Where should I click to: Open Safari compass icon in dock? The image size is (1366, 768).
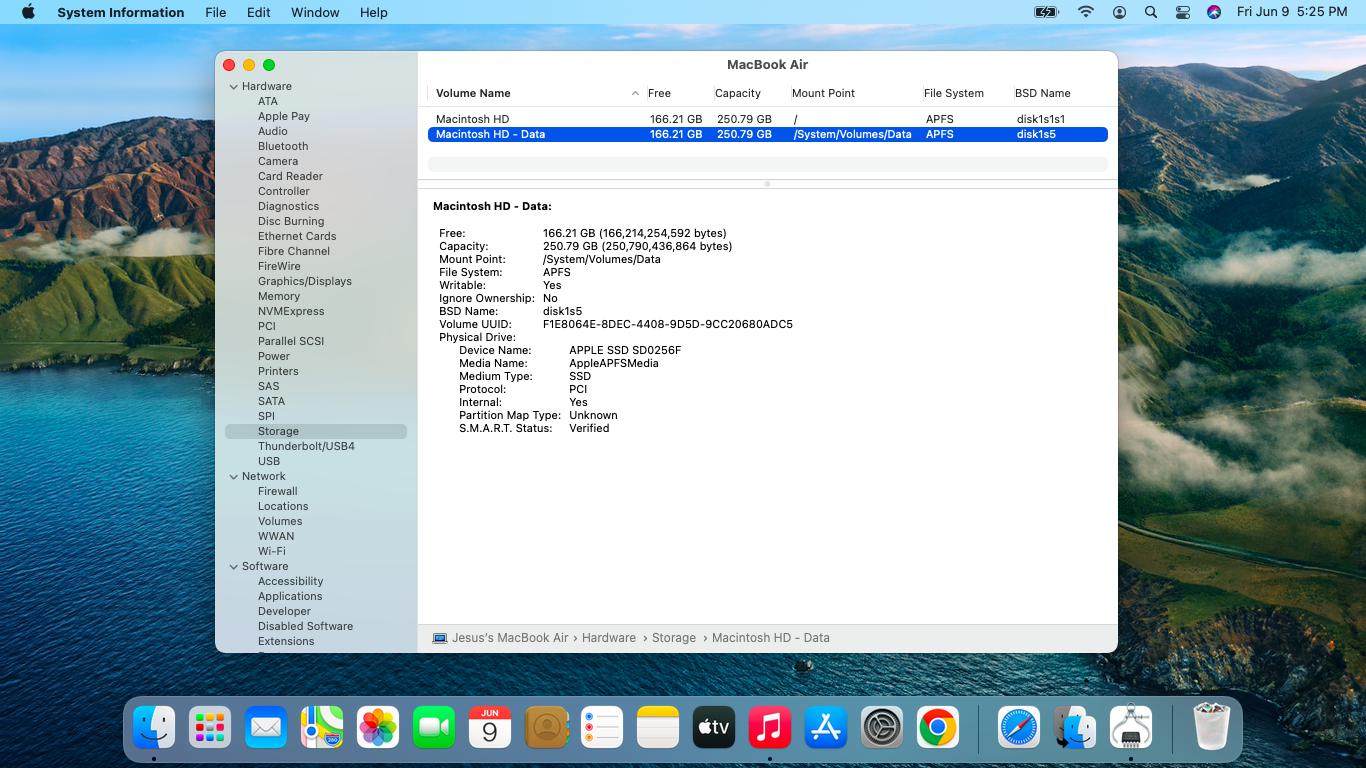[1018, 728]
